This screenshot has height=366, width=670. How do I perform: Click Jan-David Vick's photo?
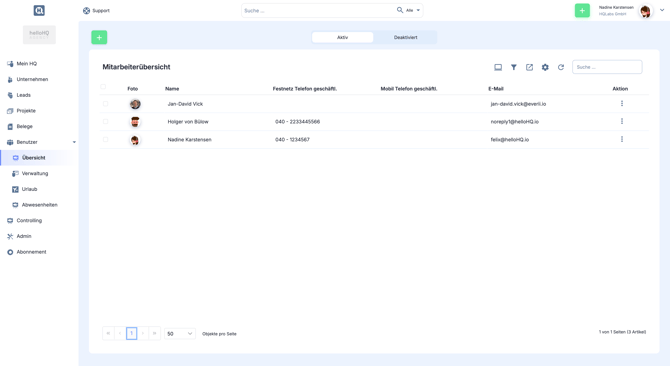pos(135,104)
